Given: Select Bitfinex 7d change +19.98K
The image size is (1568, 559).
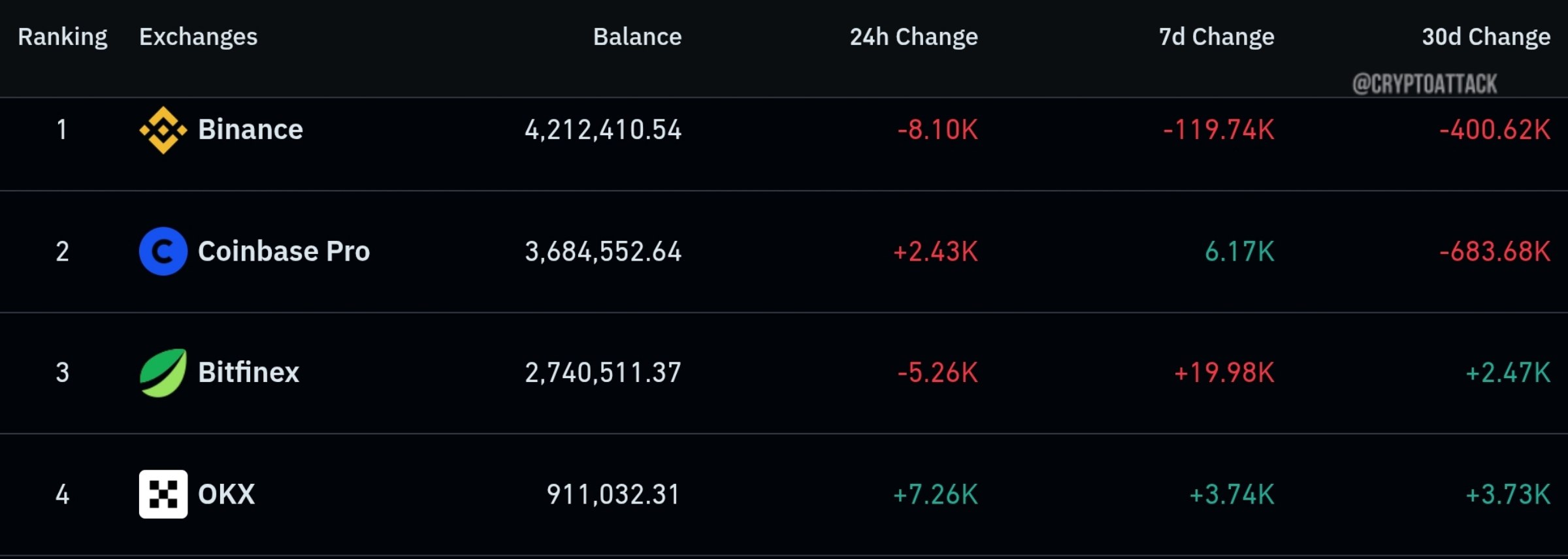Looking at the screenshot, I should pyautogui.click(x=1224, y=373).
